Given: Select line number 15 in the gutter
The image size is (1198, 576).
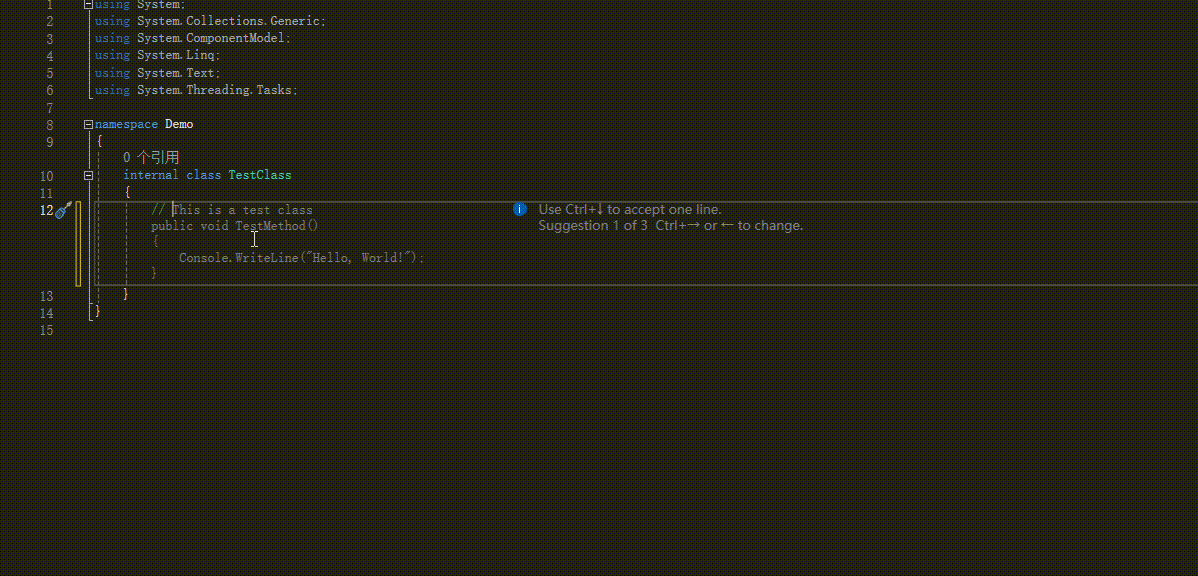Looking at the screenshot, I should pos(46,331).
